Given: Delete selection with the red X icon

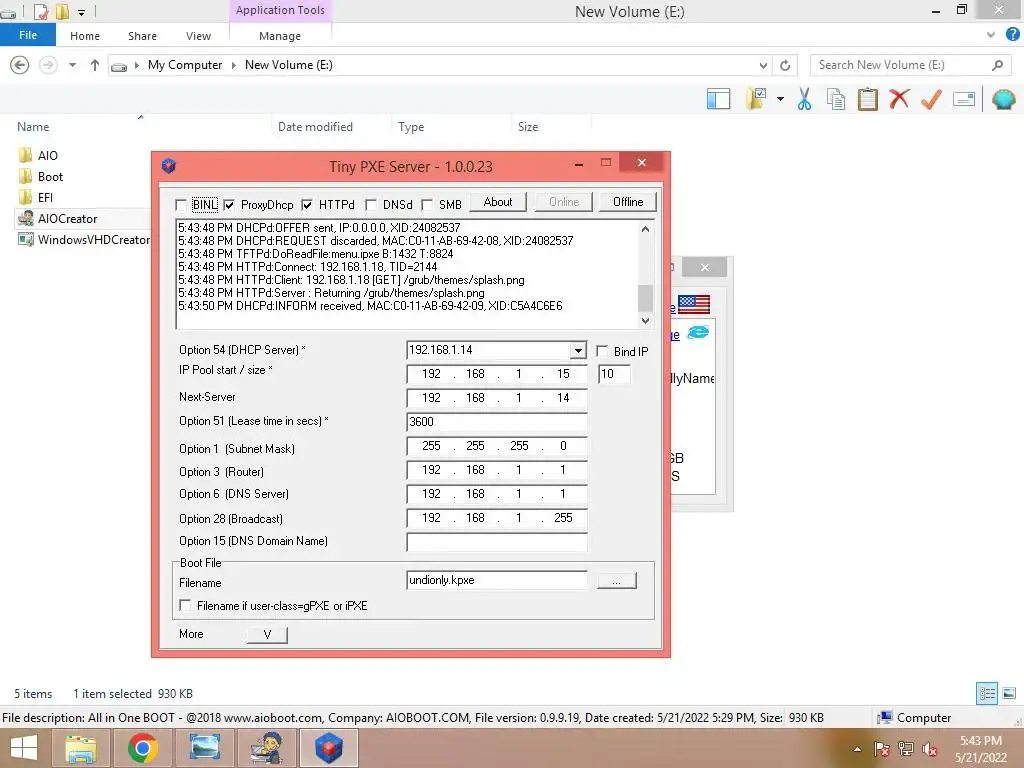Looking at the screenshot, I should tap(899, 99).
